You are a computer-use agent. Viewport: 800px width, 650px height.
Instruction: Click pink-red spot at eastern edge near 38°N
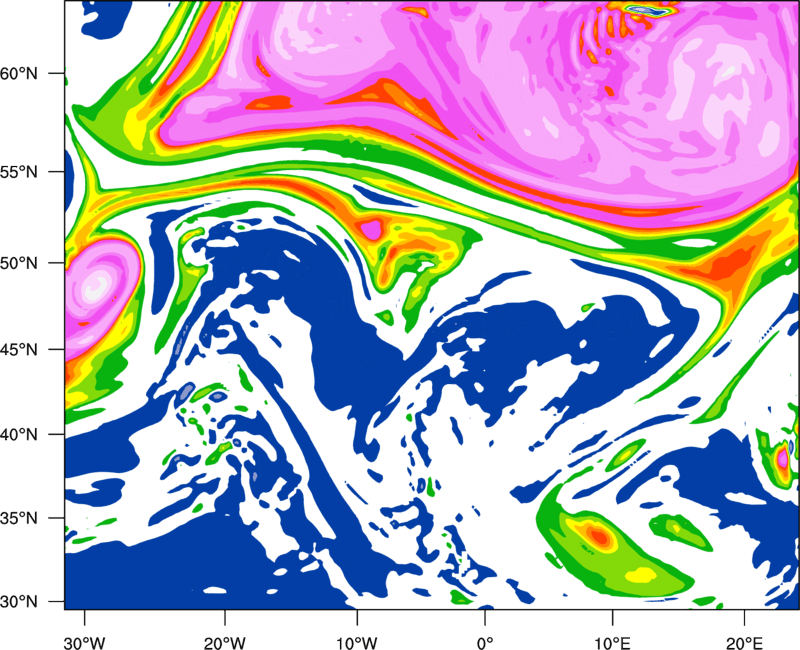pyautogui.click(x=783, y=459)
